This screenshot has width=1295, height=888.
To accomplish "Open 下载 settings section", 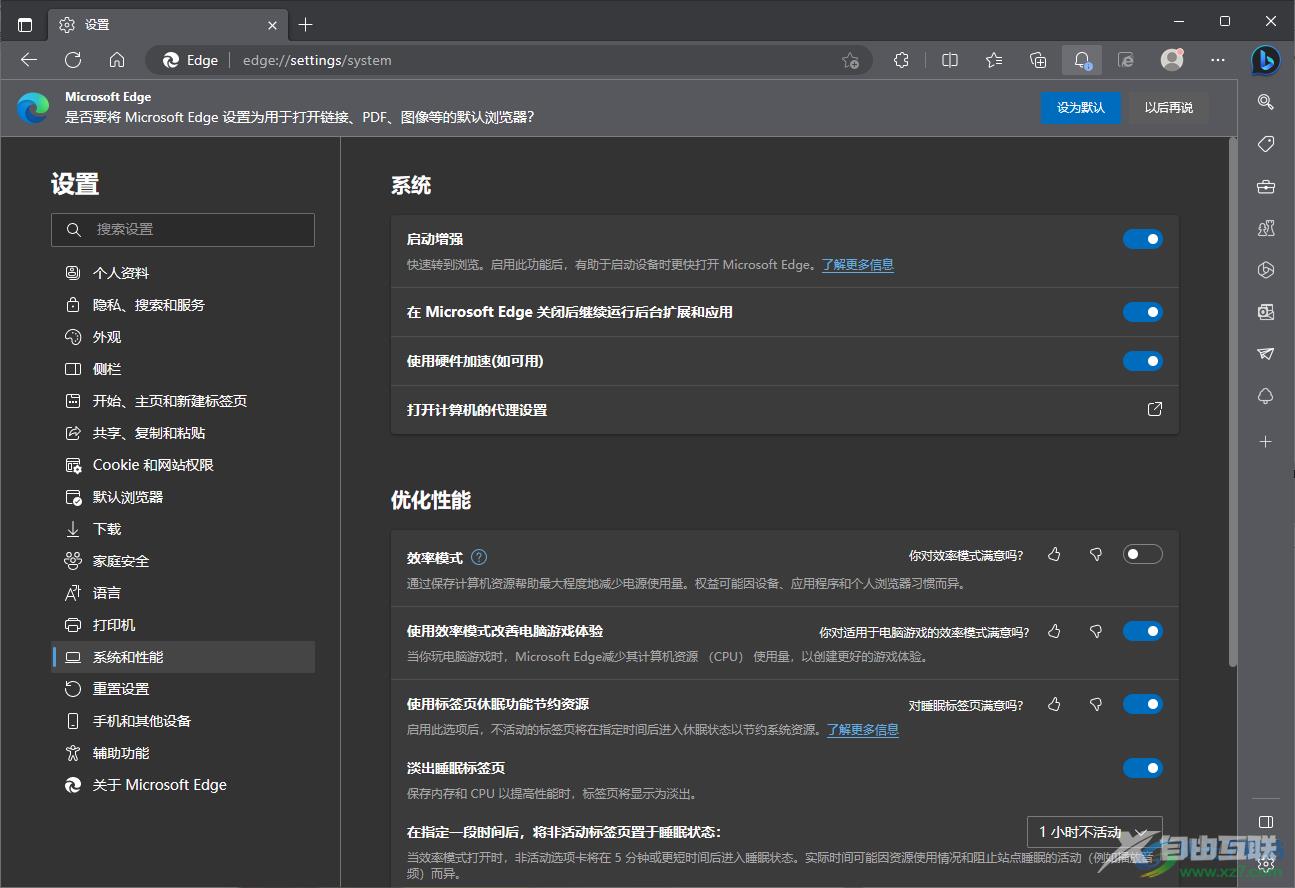I will point(183,529).
